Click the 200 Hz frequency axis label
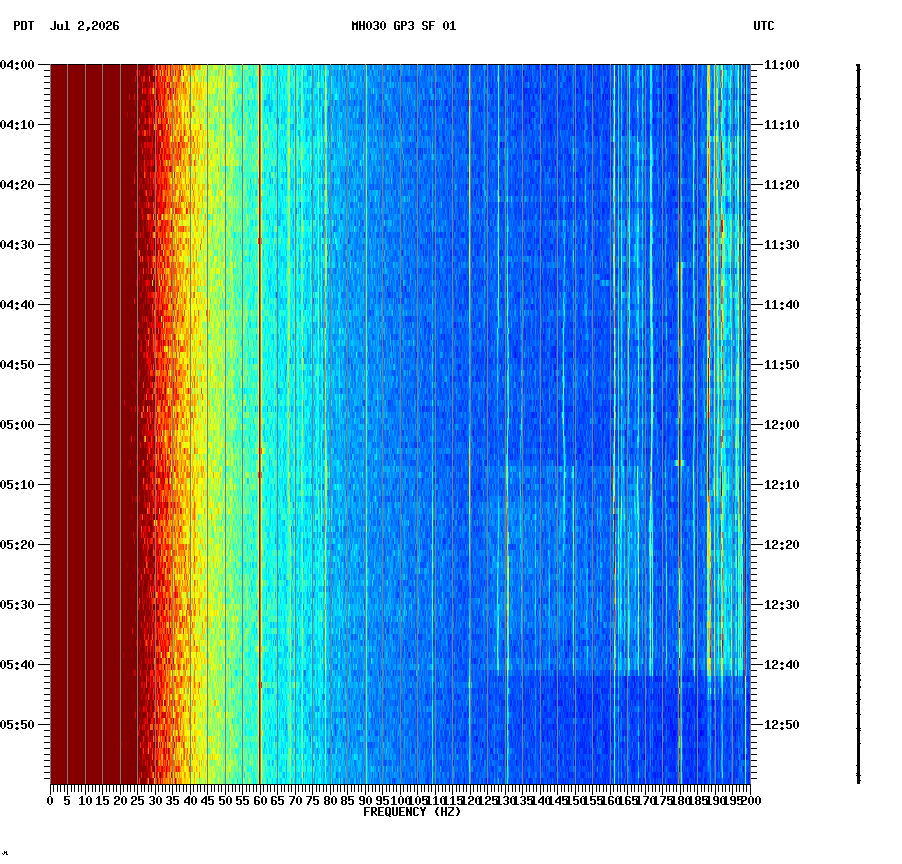Screen dimensions: 902x864 coord(751,801)
